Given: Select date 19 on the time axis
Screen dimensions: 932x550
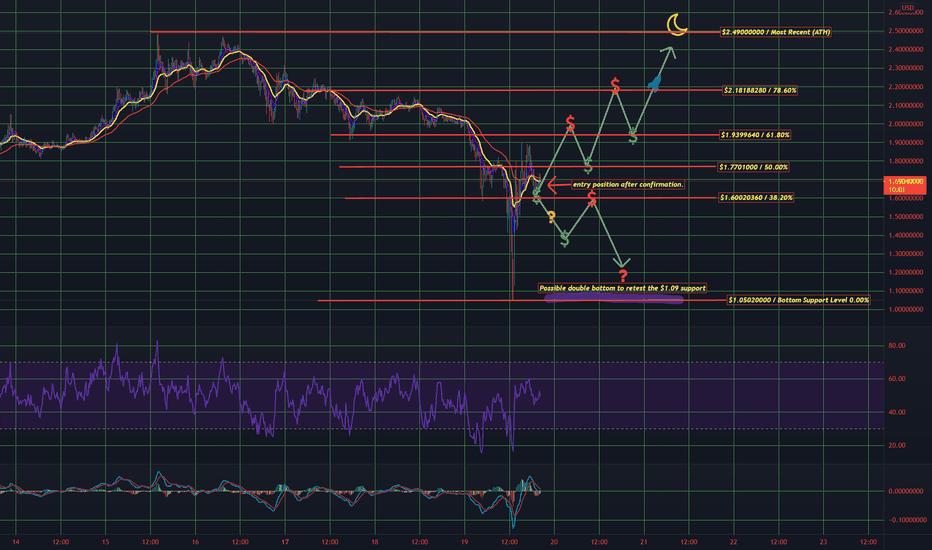Looking at the screenshot, I should 465,542.
